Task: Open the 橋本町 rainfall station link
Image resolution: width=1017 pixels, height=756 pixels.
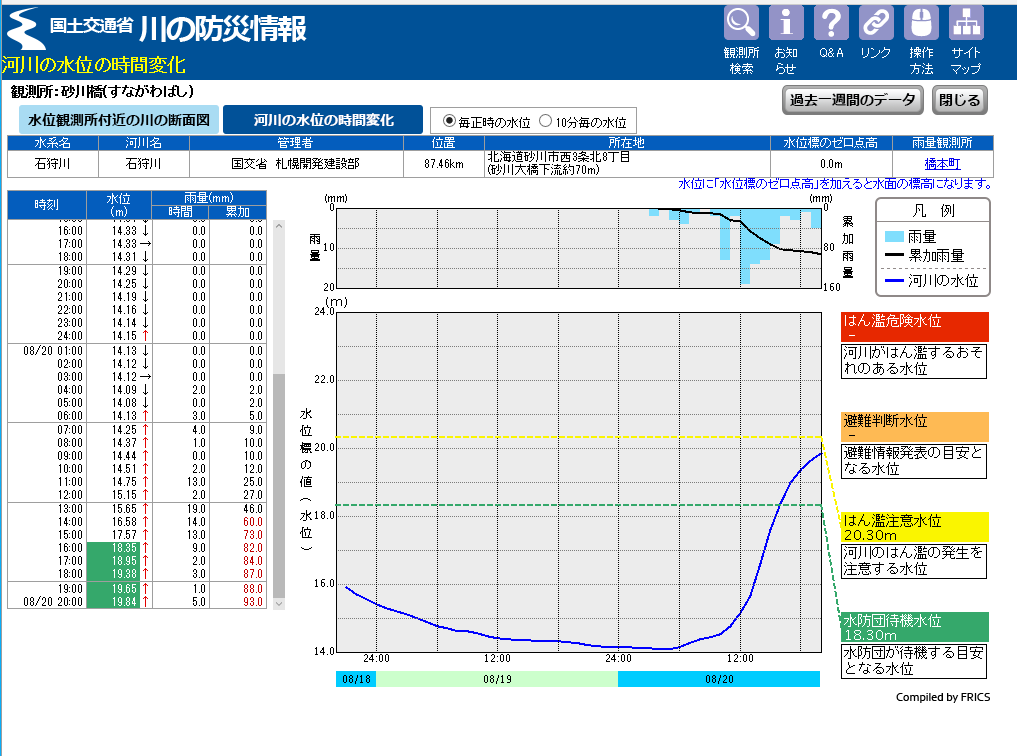Action: click(x=941, y=163)
